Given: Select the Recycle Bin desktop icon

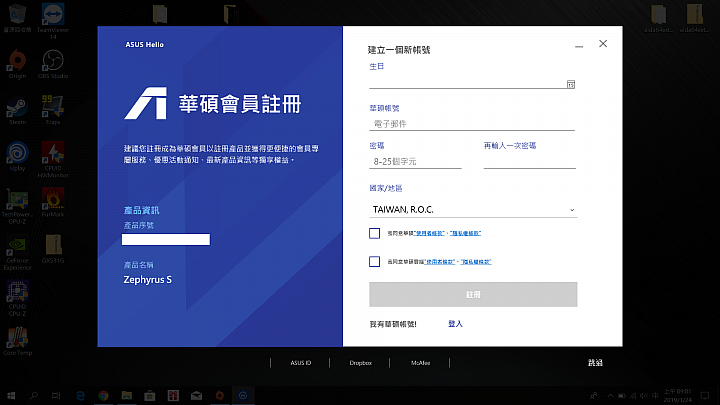Looking at the screenshot, I should tap(17, 18).
